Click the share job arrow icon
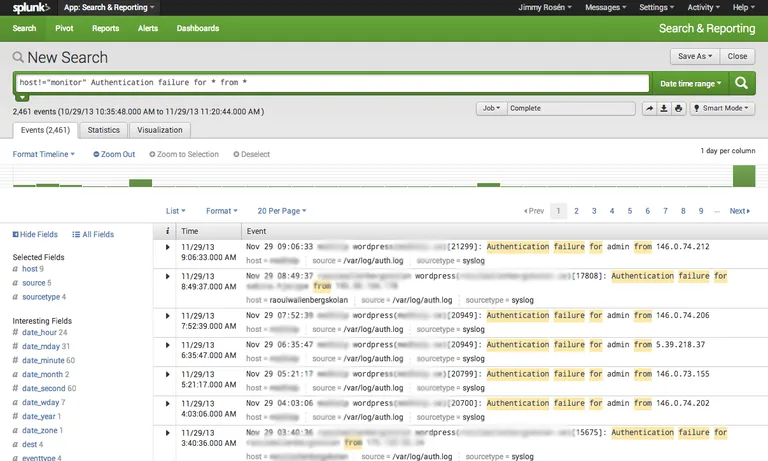Image resolution: width=768 pixels, height=461 pixels. [x=649, y=108]
